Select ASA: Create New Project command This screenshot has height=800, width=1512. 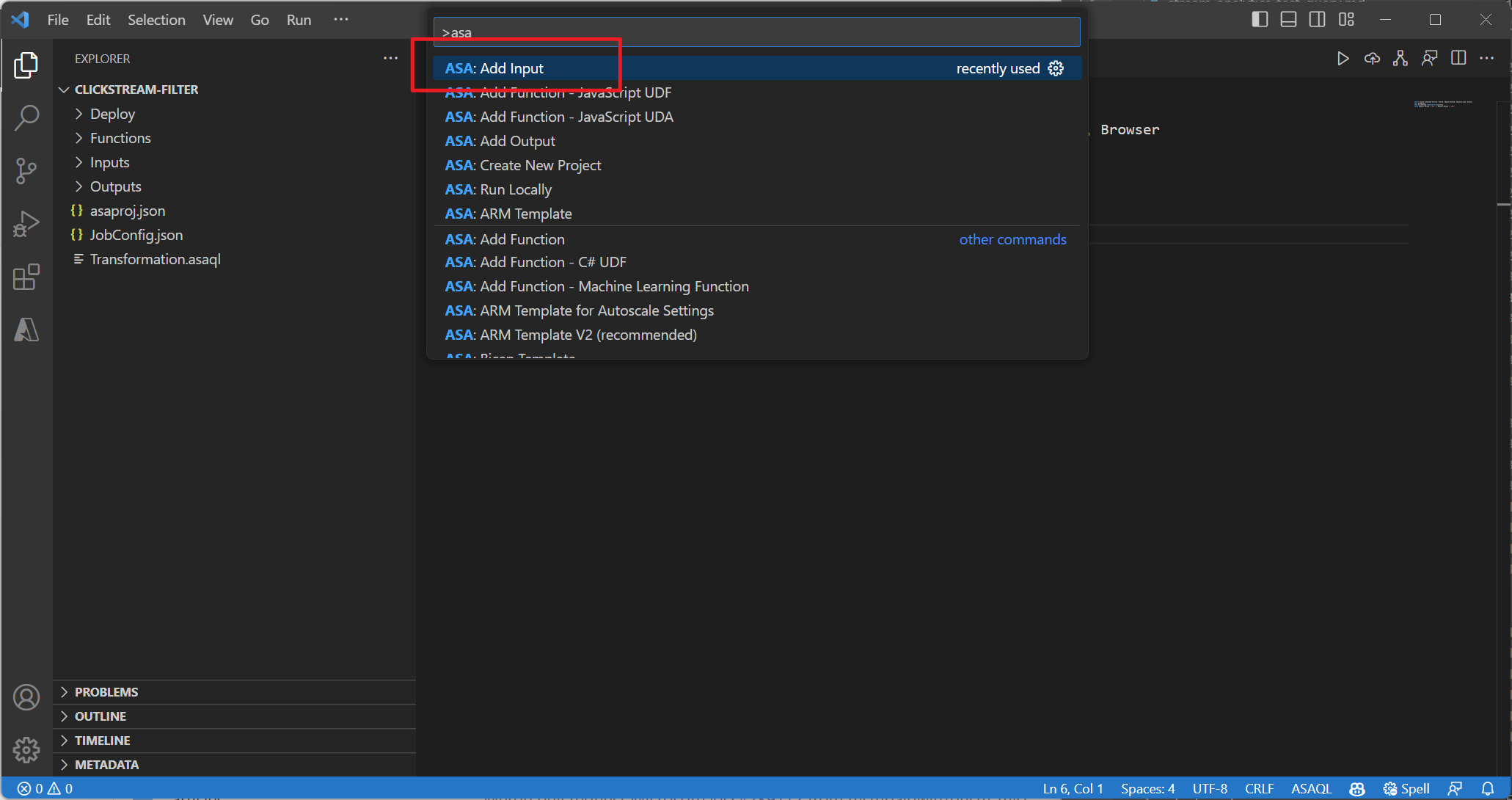pyautogui.click(x=522, y=165)
